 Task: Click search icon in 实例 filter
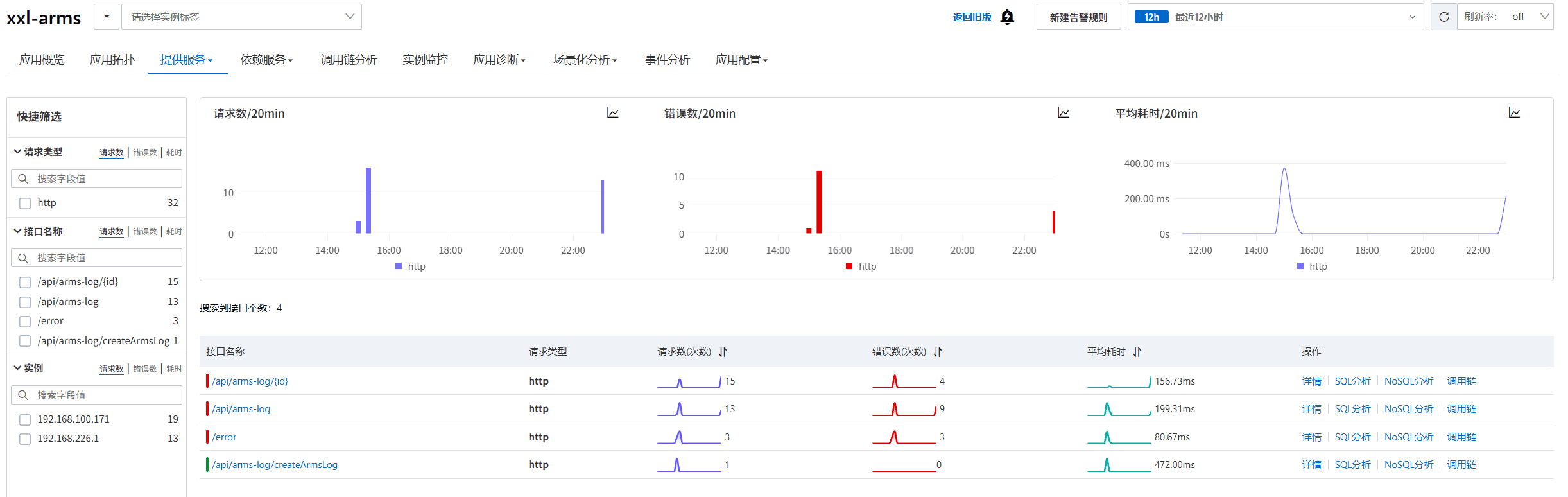(x=23, y=395)
